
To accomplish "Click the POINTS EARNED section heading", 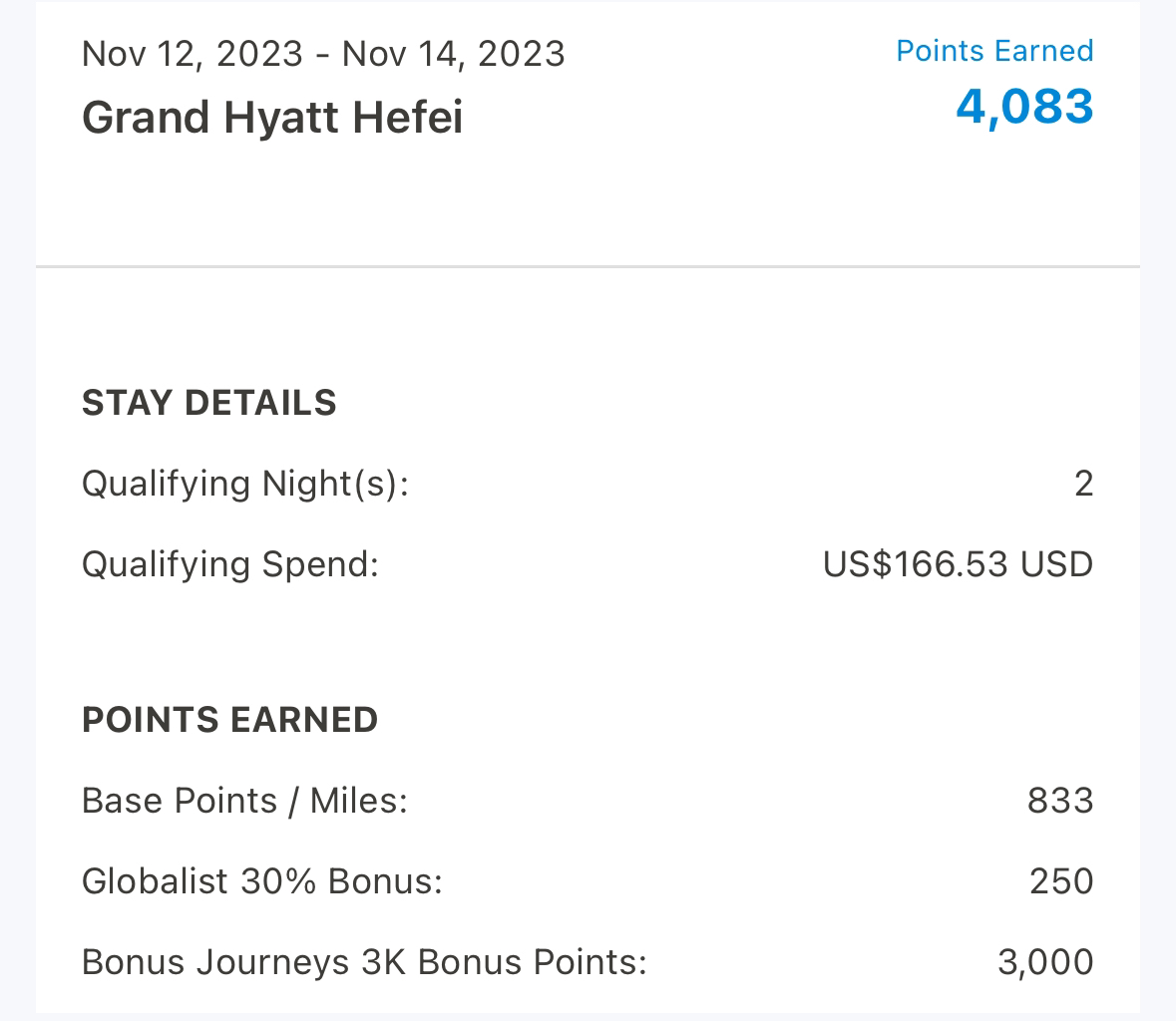I will click(230, 720).
